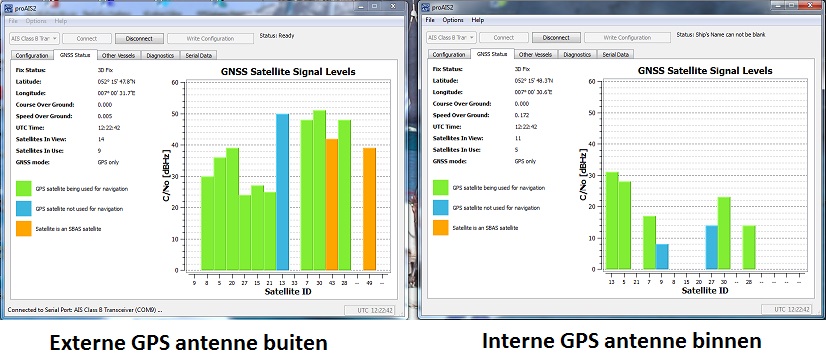Click the orange satellite 49 bar in left chart
Viewport: 826px width, 364px height.
coord(370,209)
